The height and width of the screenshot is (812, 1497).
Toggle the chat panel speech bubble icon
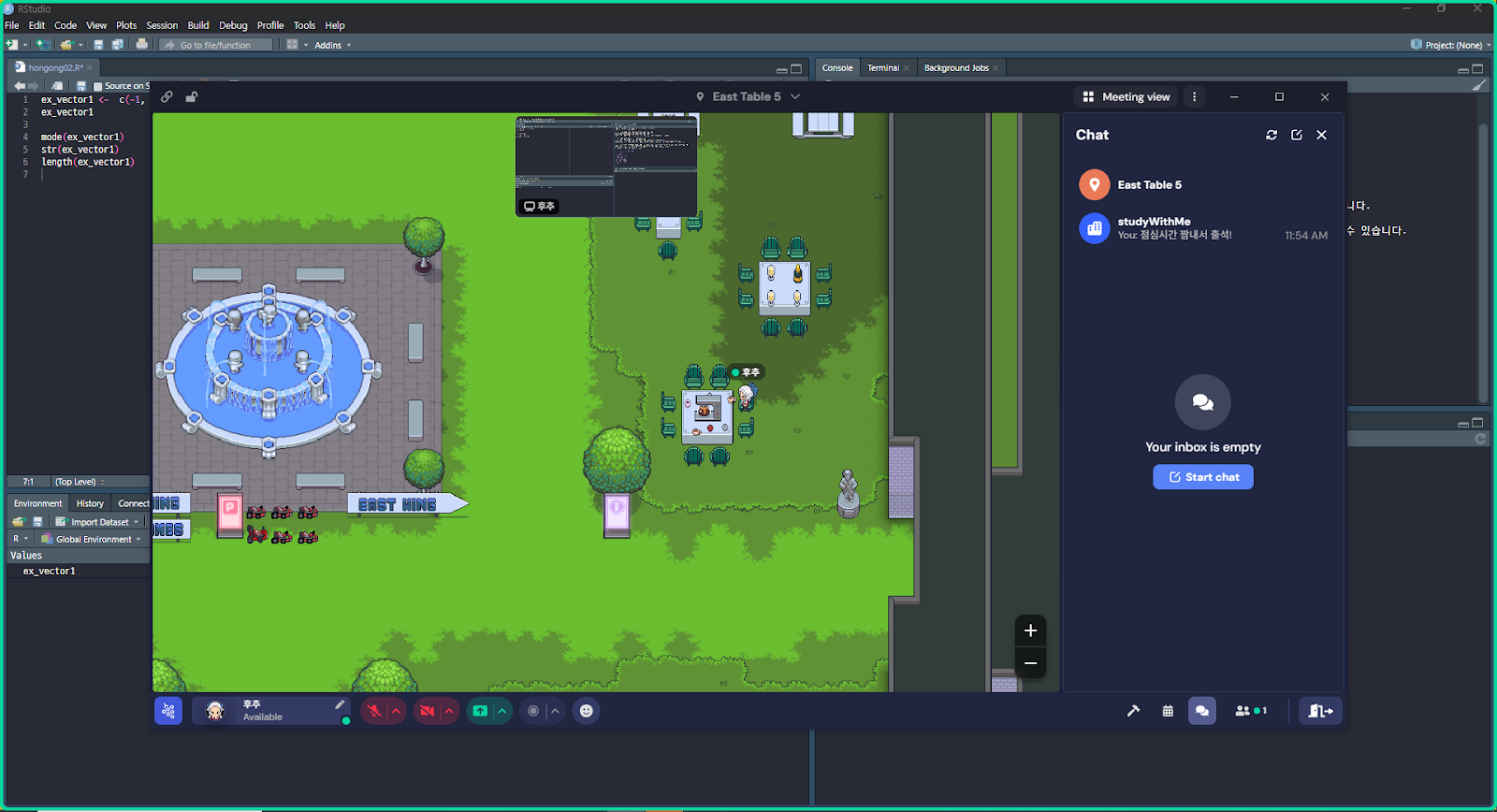(1202, 711)
